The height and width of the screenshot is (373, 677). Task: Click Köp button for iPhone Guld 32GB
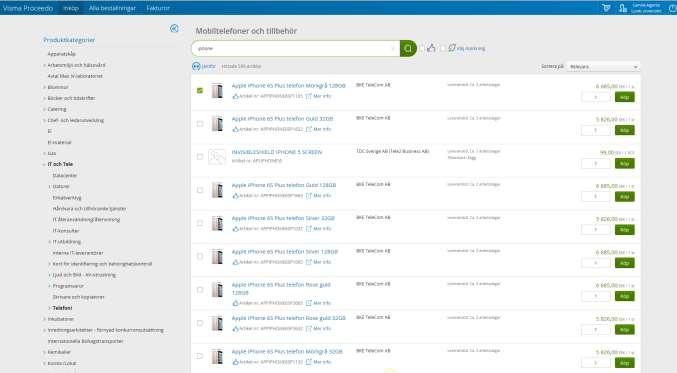(624, 130)
